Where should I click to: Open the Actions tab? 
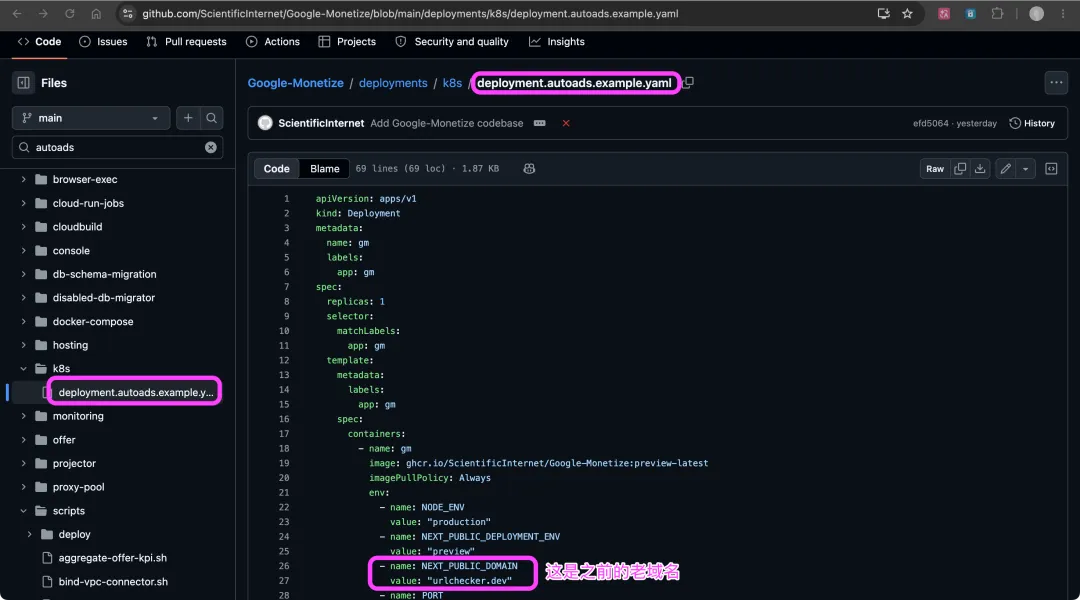[x=273, y=42]
